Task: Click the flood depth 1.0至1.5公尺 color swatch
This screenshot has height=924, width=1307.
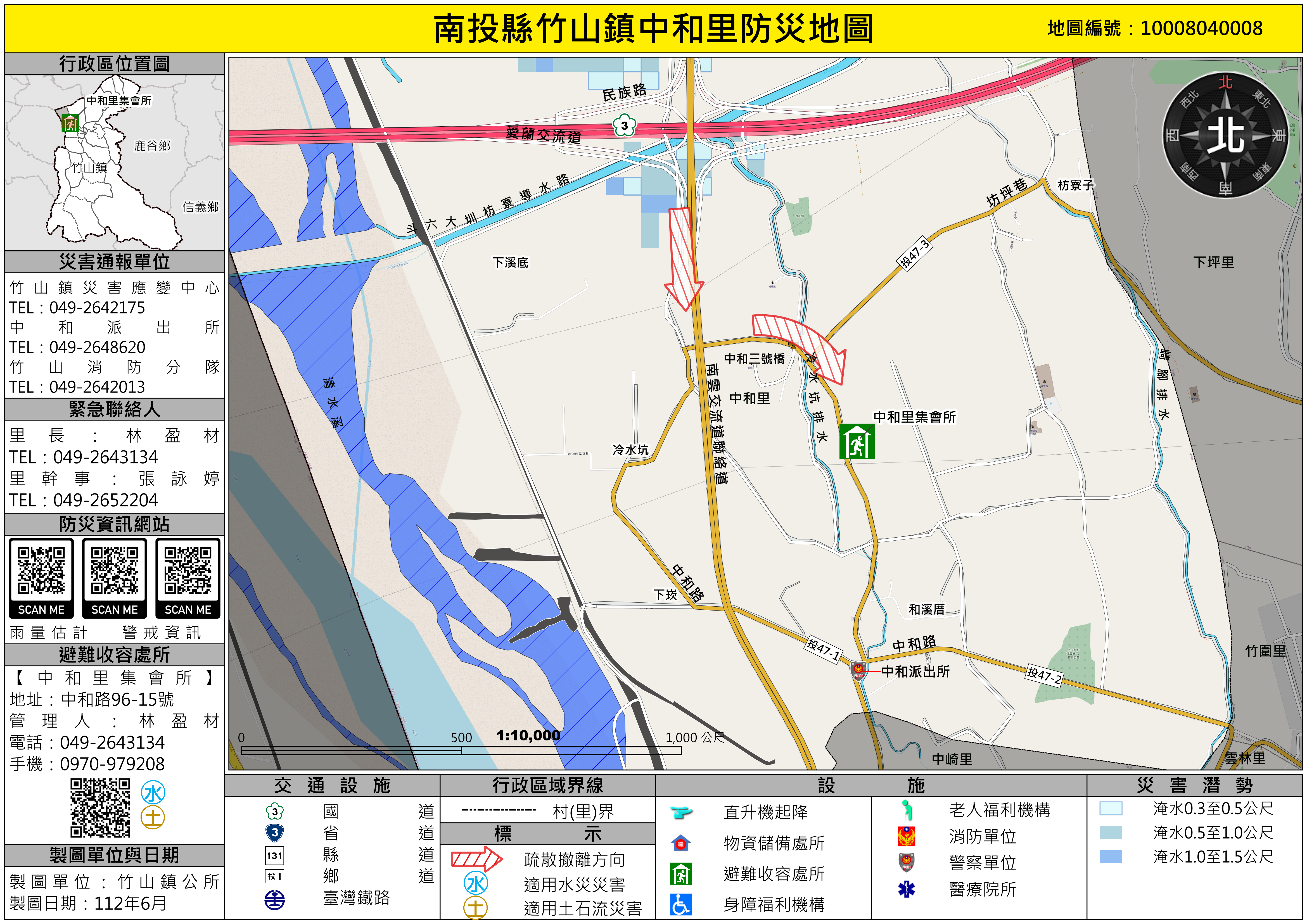Action: [1111, 857]
